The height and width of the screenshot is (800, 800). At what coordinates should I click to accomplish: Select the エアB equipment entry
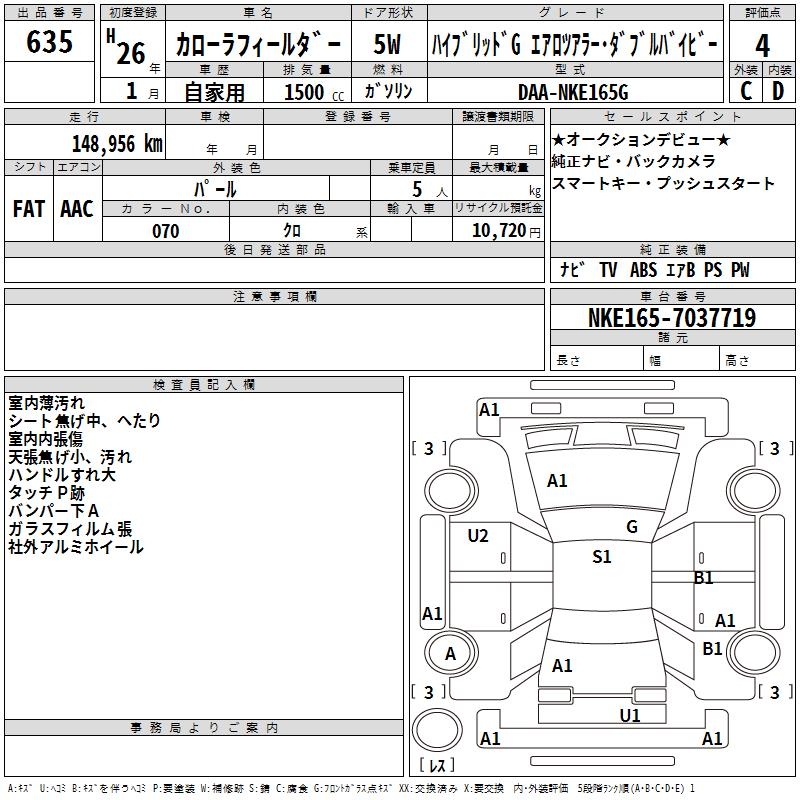tap(681, 270)
